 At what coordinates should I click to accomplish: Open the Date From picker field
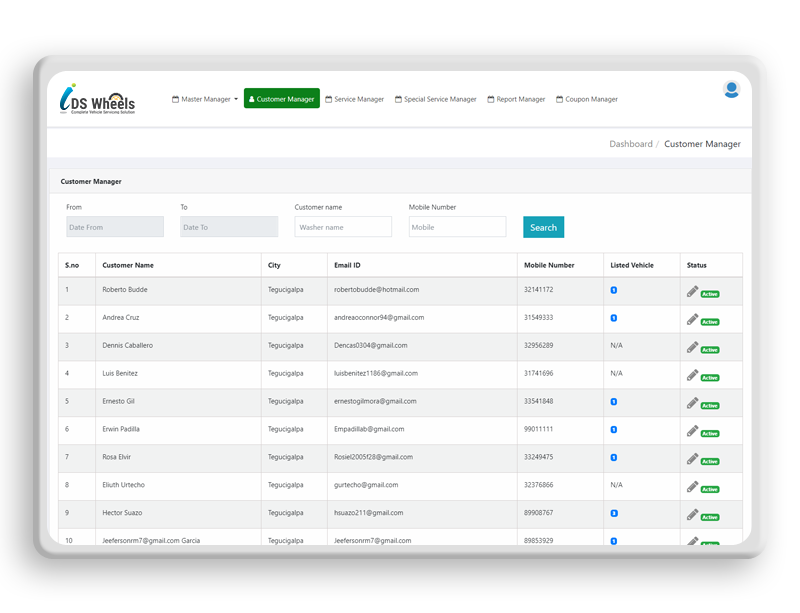[114, 228]
